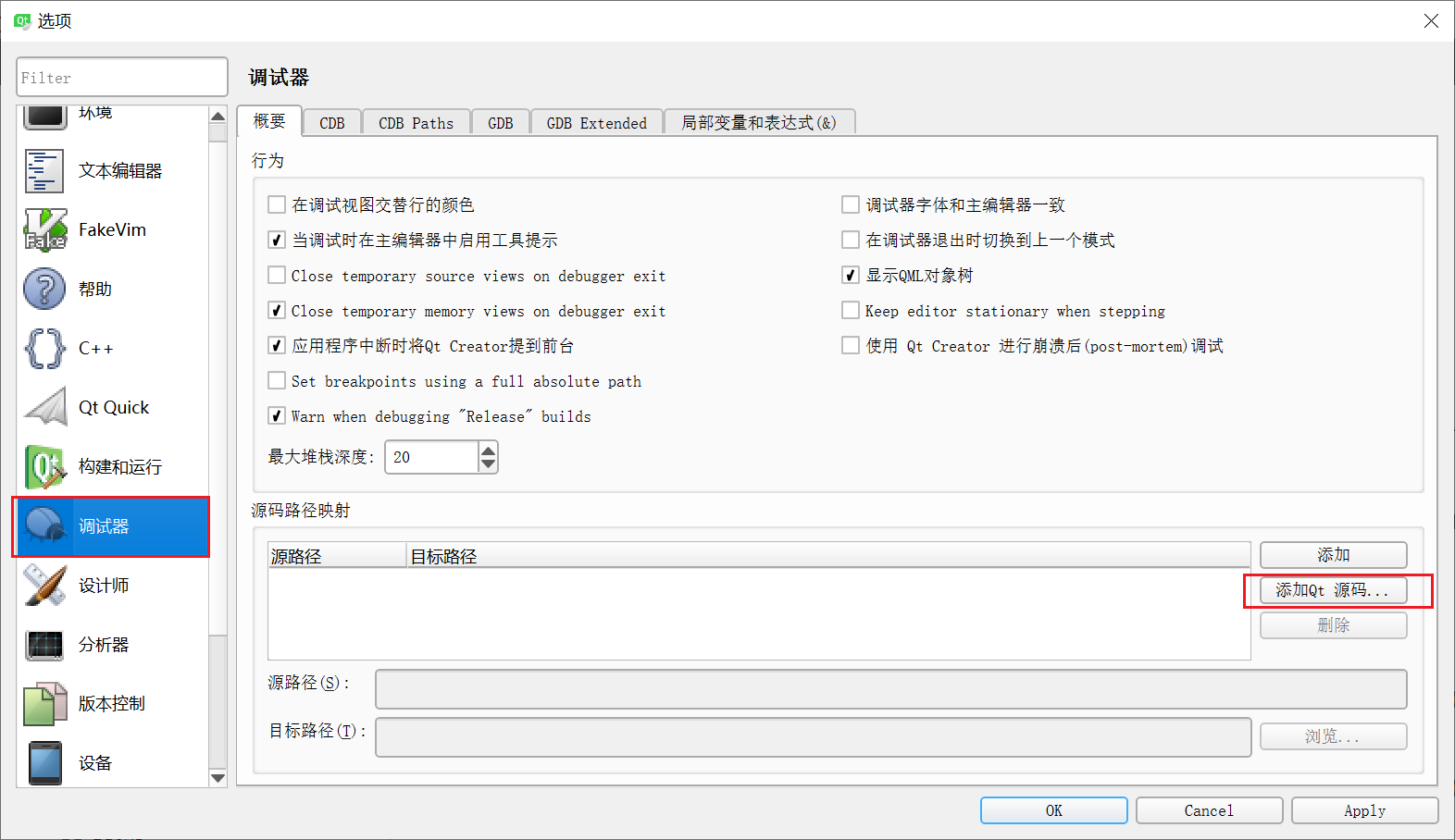Enable 在调试器退出时切换到上一个模式 checkbox
The width and height of the screenshot is (1455, 840).
click(850, 240)
